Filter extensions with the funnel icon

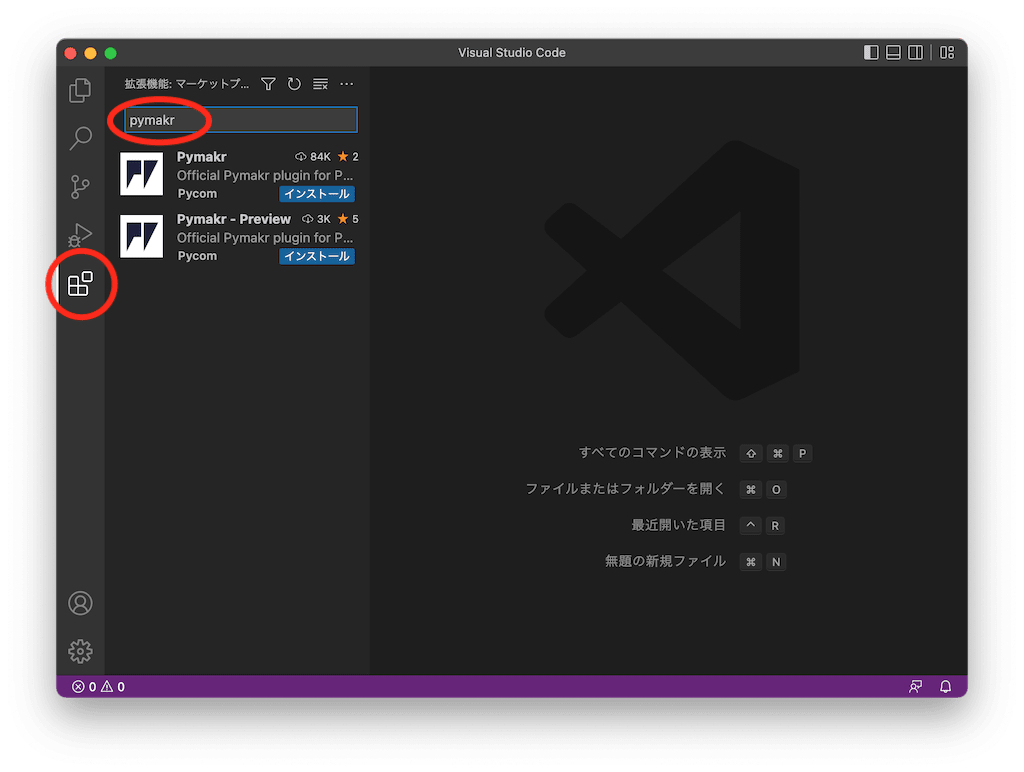[x=268, y=84]
